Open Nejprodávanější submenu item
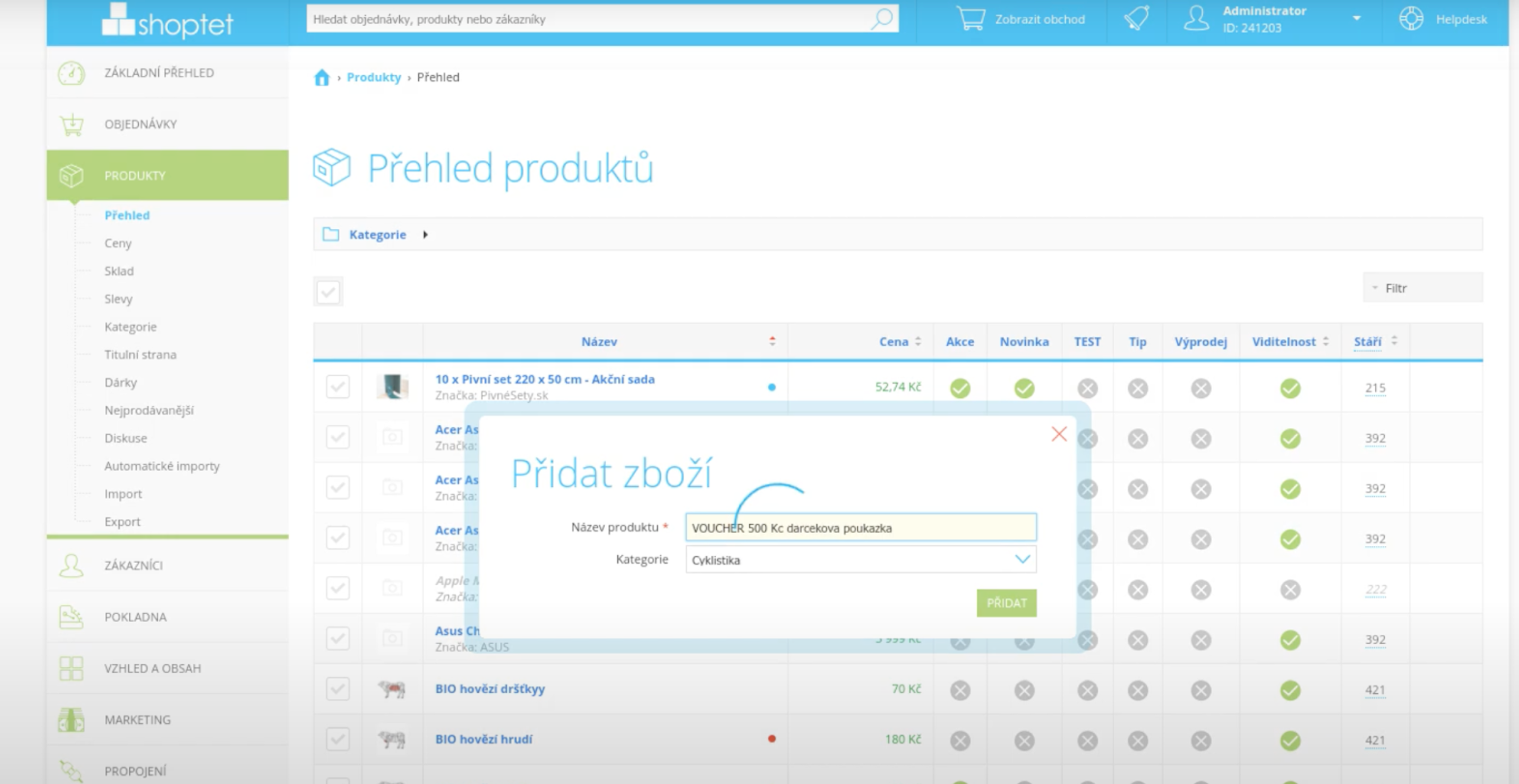This screenshot has width=1519, height=784. click(x=149, y=410)
